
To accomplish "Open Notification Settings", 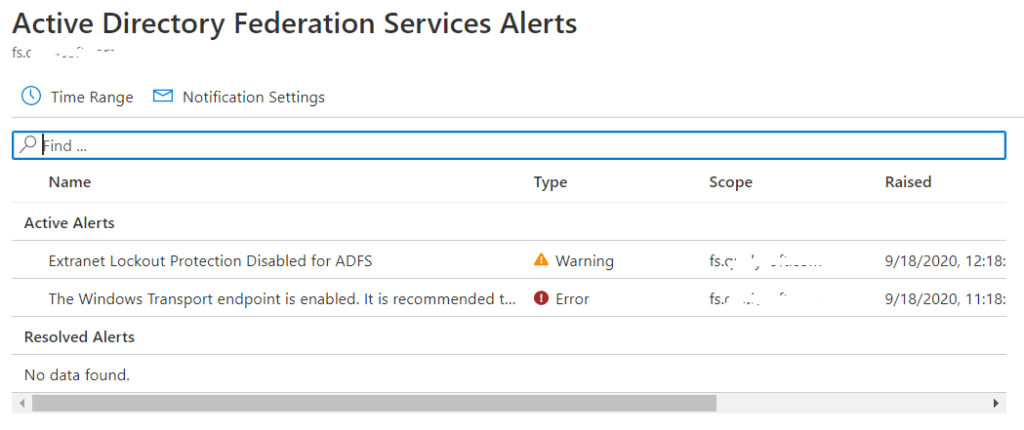I will pos(253,97).
